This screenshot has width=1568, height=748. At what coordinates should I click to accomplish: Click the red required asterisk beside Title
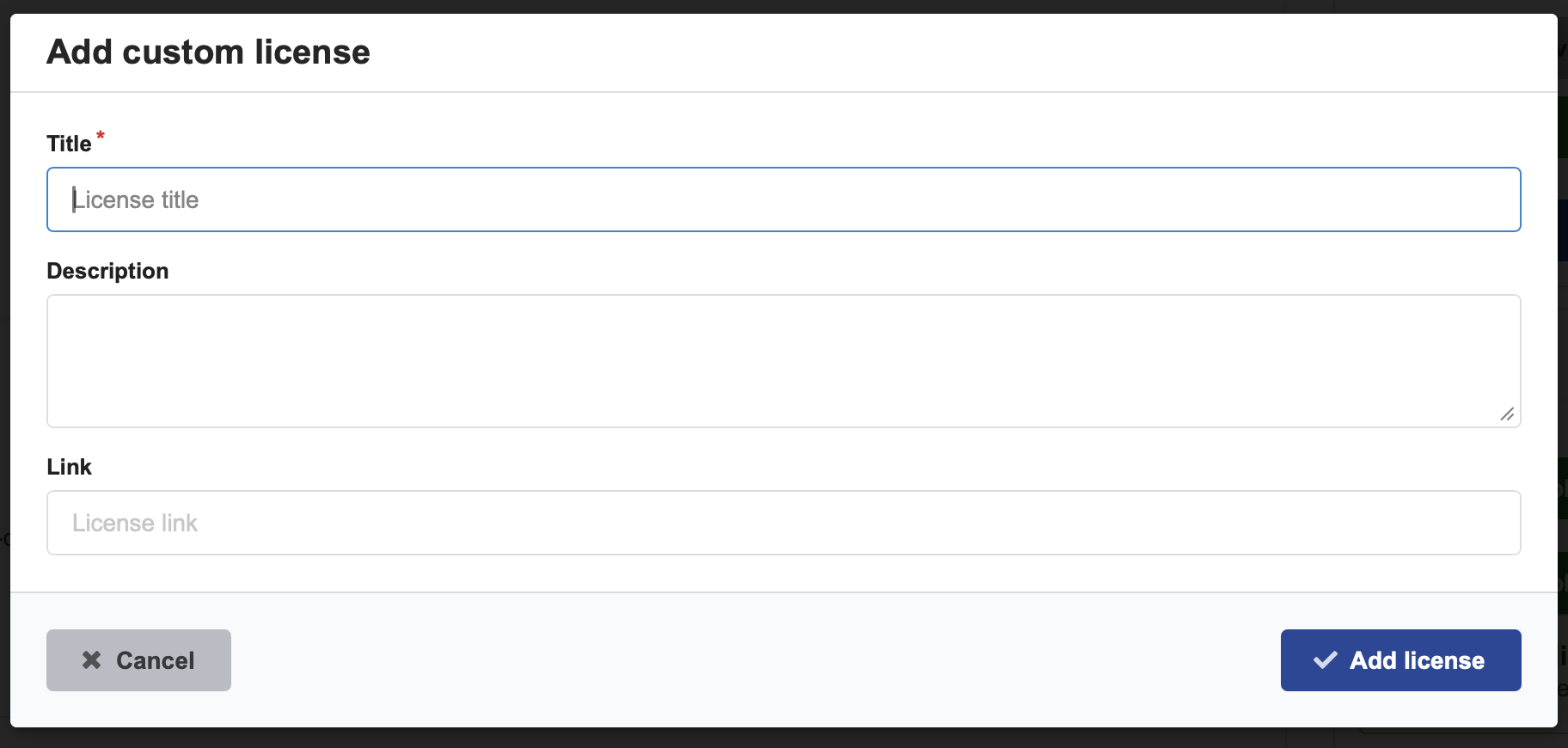tap(101, 136)
